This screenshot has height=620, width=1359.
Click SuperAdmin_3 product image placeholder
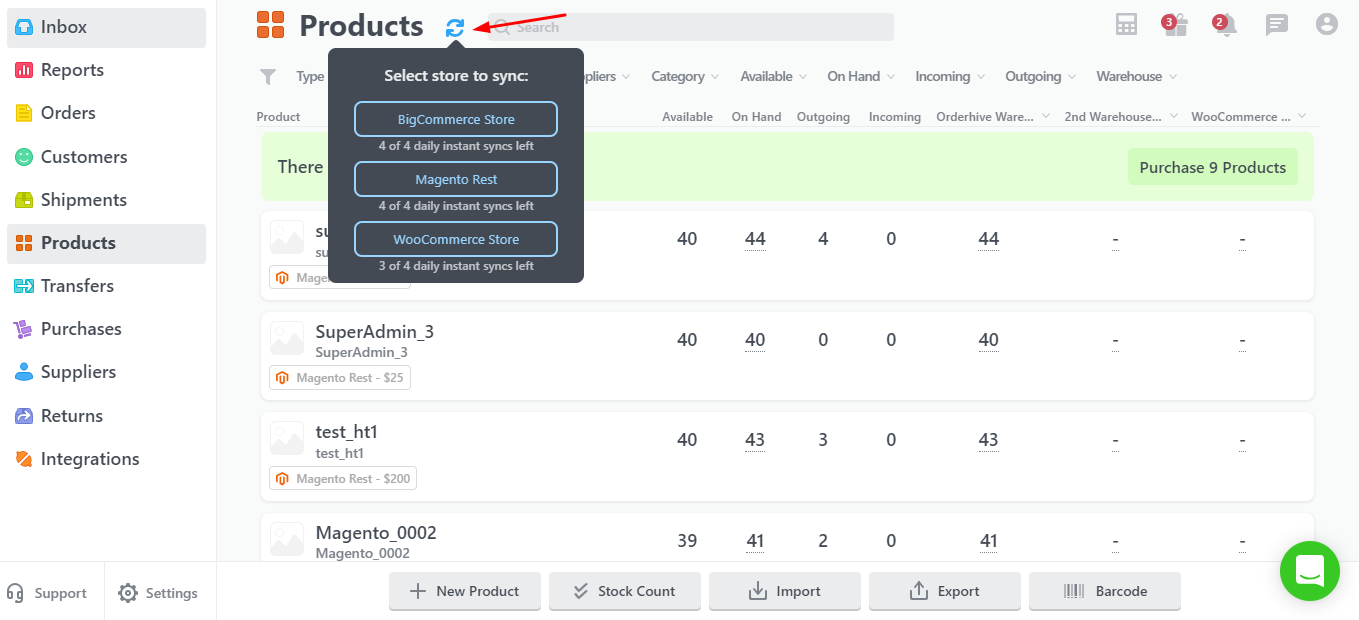click(287, 339)
